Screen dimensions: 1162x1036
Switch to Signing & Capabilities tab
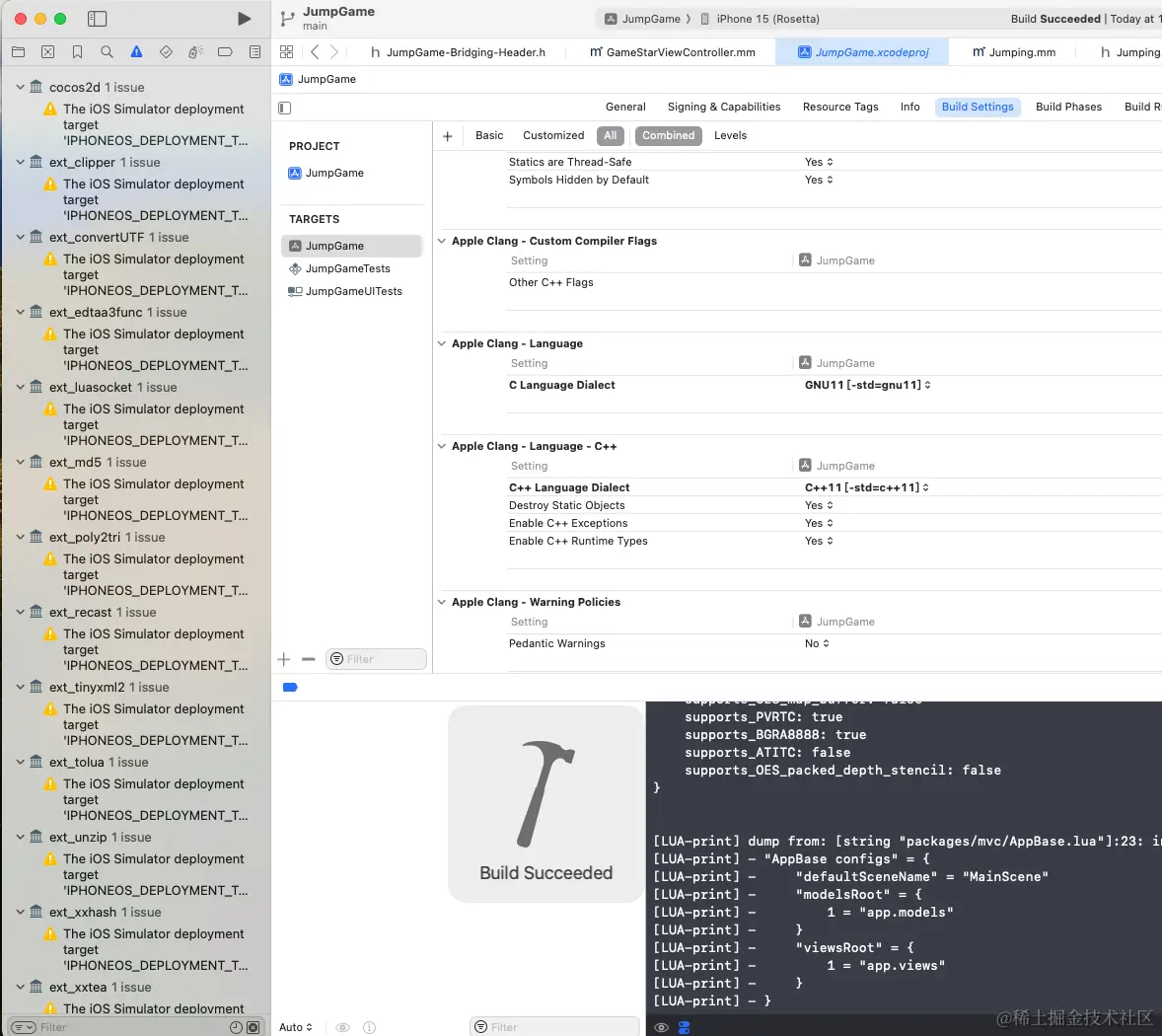724,107
